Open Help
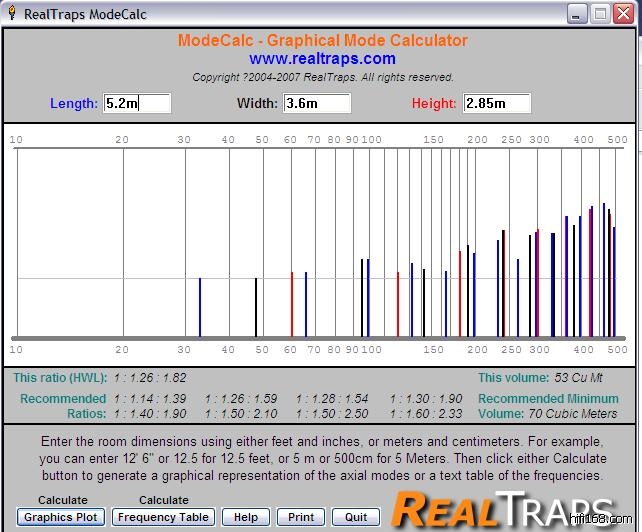Screen dimensions: 642x532 tap(246, 517)
